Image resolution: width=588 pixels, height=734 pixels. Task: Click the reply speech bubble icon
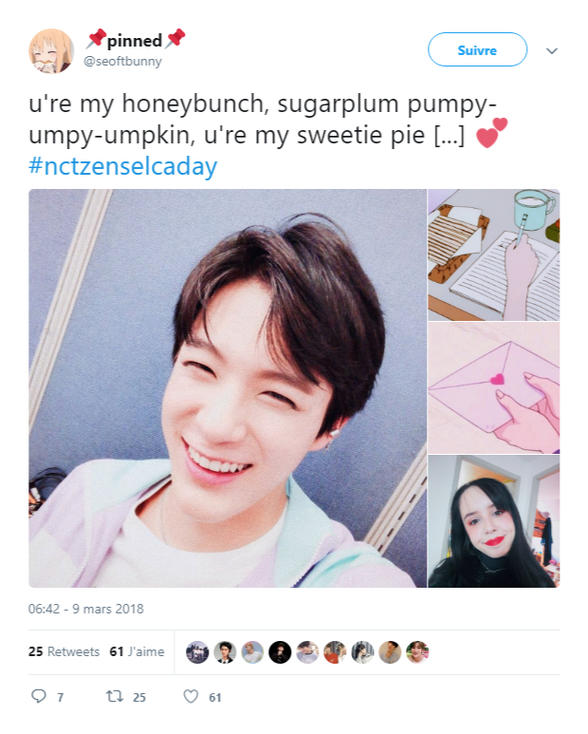[38, 696]
